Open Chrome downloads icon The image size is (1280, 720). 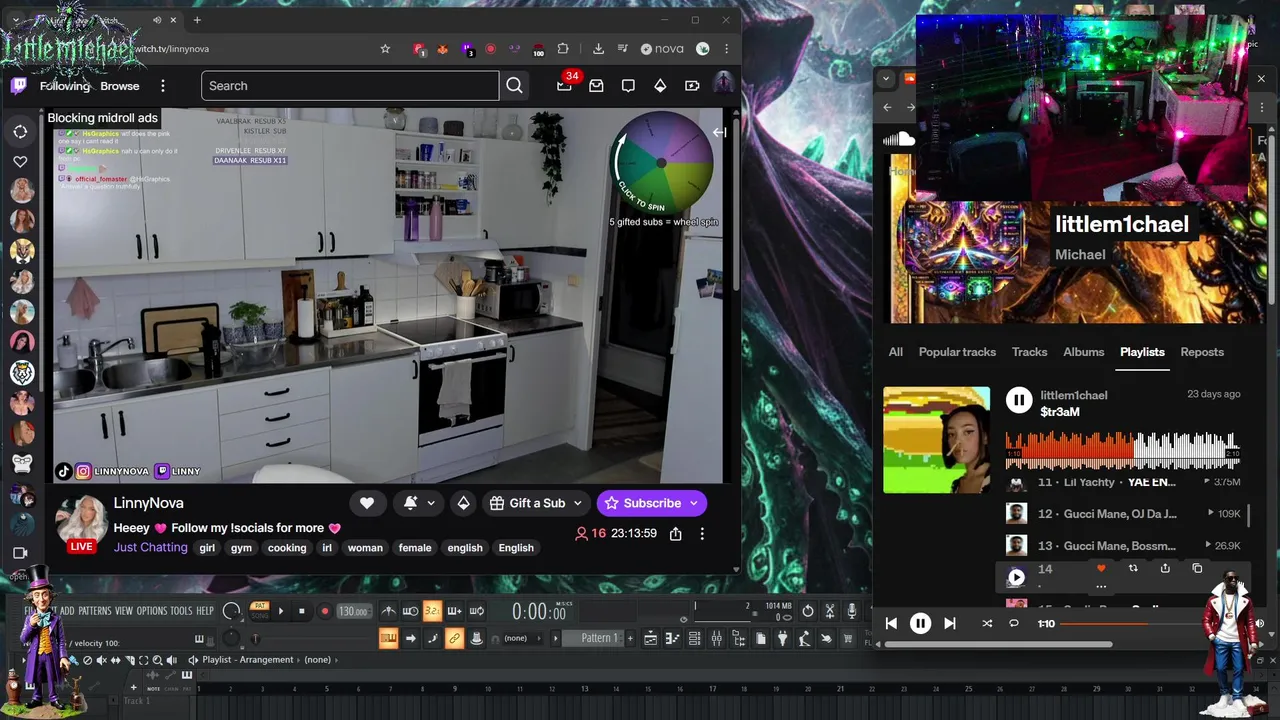click(x=598, y=48)
